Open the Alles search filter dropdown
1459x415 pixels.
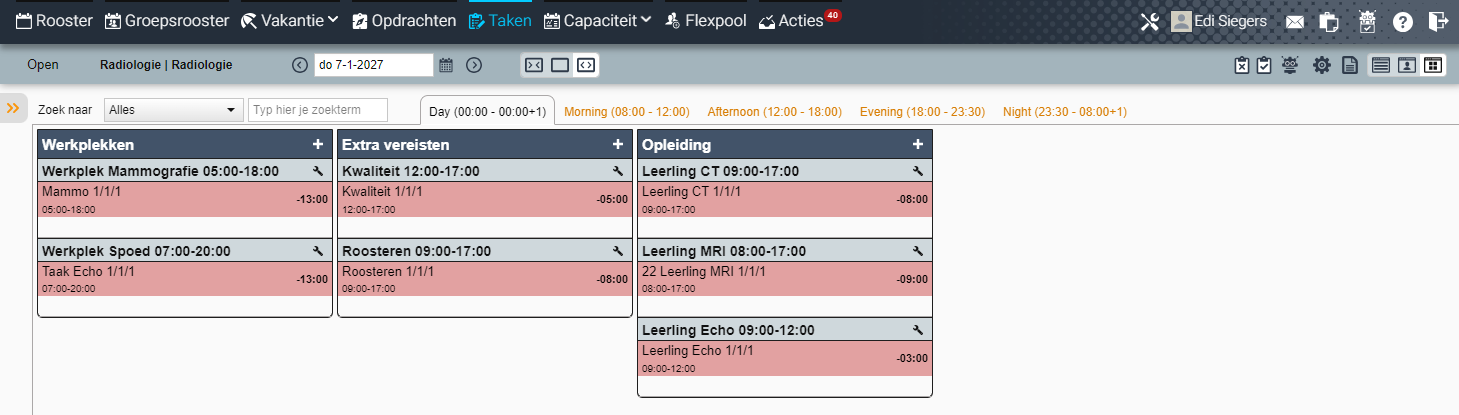[x=174, y=109]
